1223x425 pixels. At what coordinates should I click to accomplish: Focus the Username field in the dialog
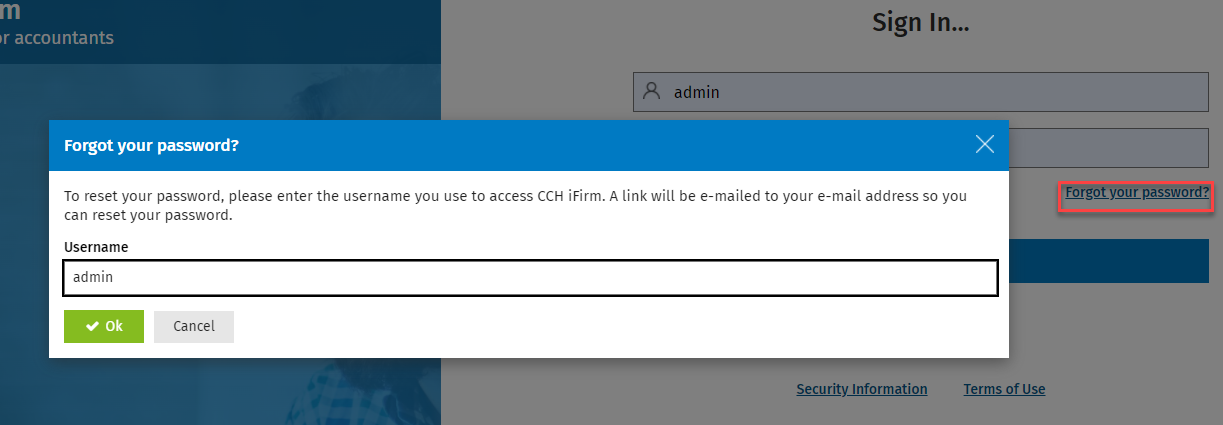pyautogui.click(x=530, y=278)
